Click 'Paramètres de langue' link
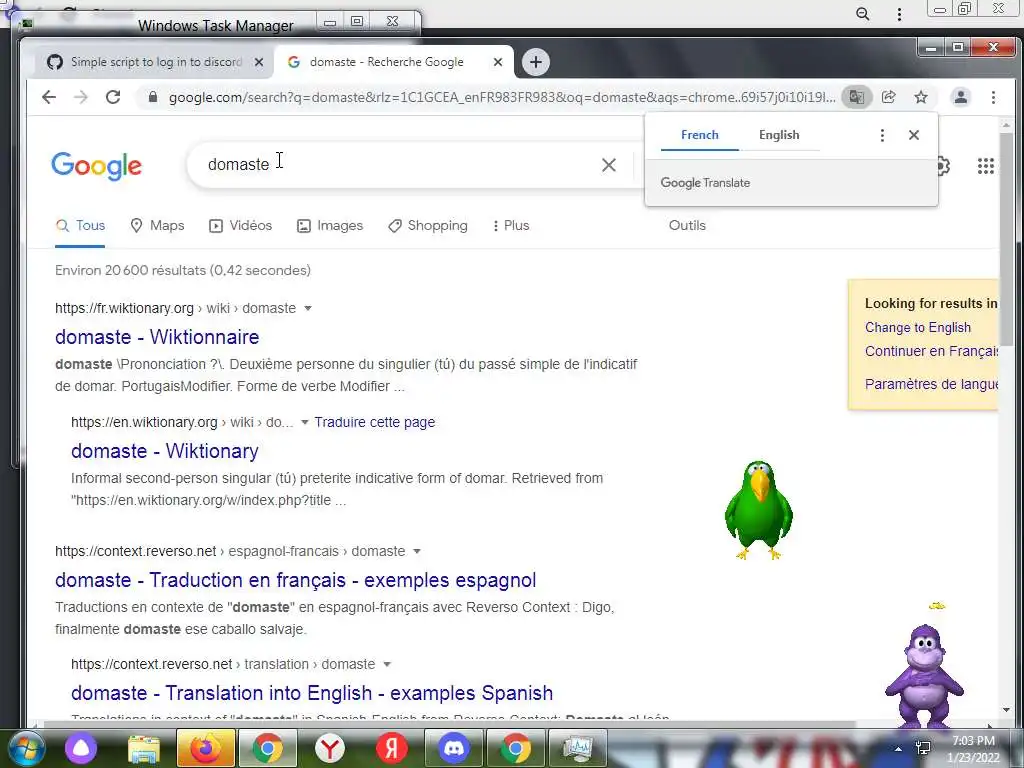This screenshot has width=1024, height=768. coord(931,384)
